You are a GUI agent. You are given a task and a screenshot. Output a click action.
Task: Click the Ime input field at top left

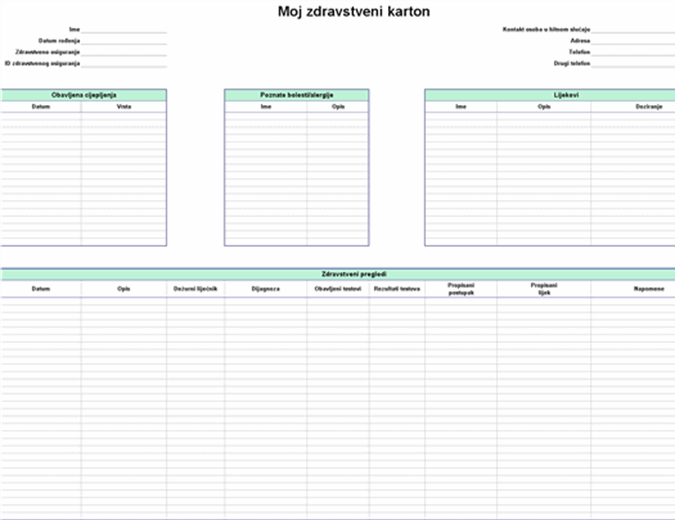tap(124, 30)
